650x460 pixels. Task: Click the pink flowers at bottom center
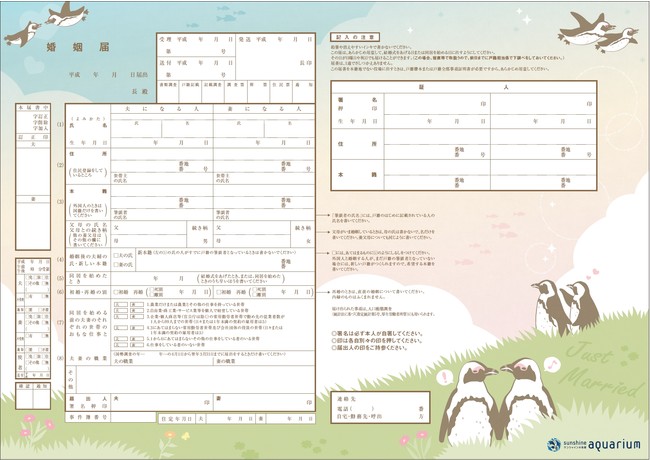(x=412, y=437)
